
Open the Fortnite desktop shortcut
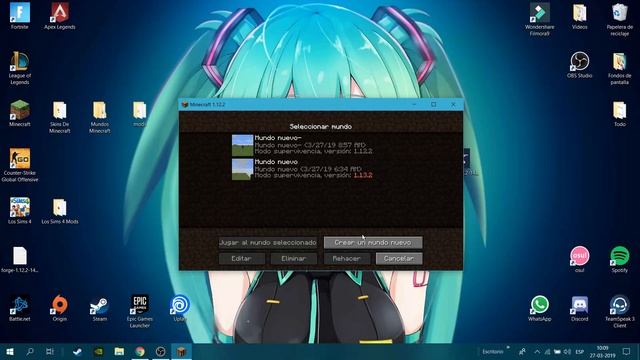click(20, 16)
